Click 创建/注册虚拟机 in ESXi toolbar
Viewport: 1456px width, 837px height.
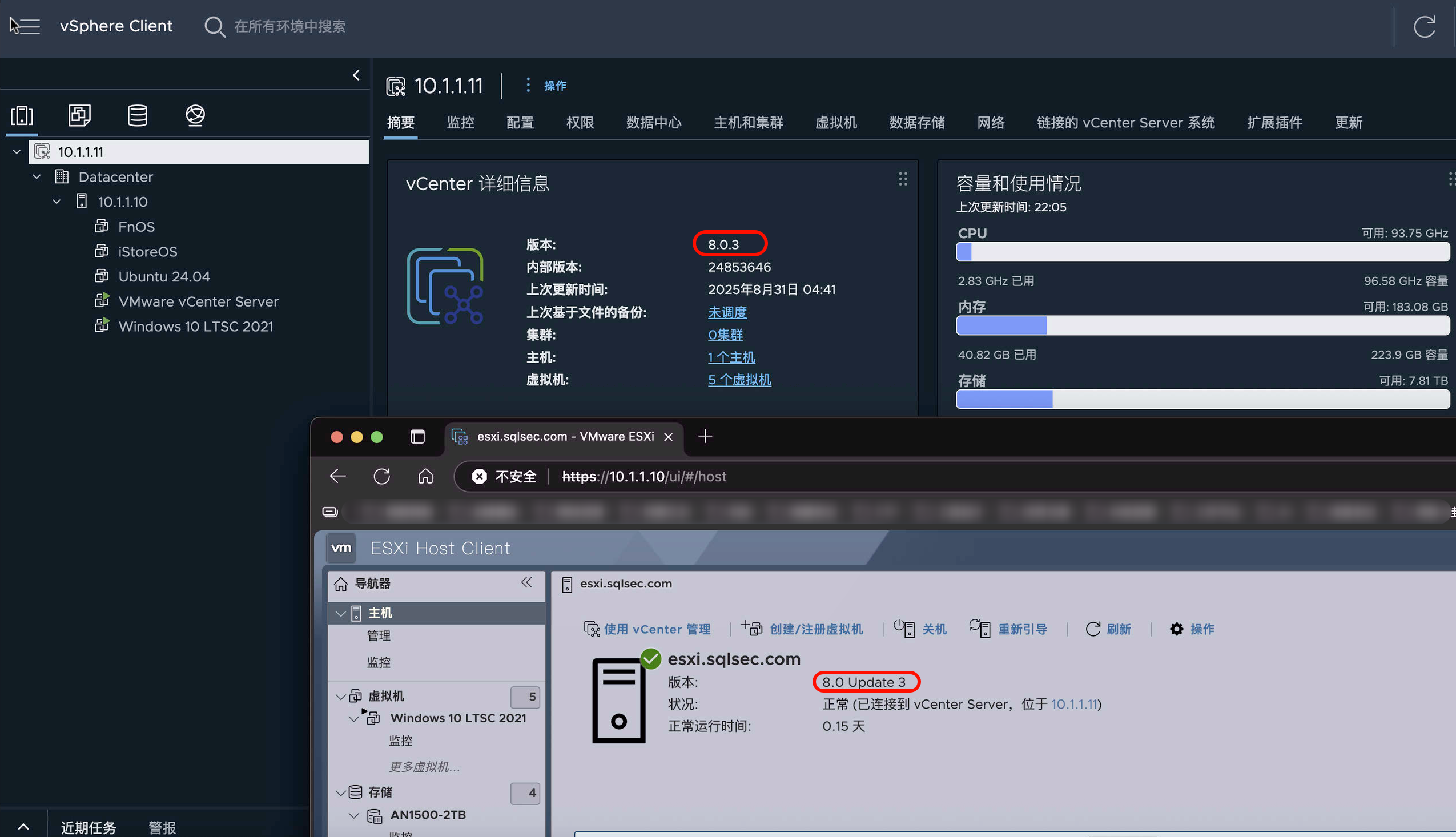coord(802,629)
